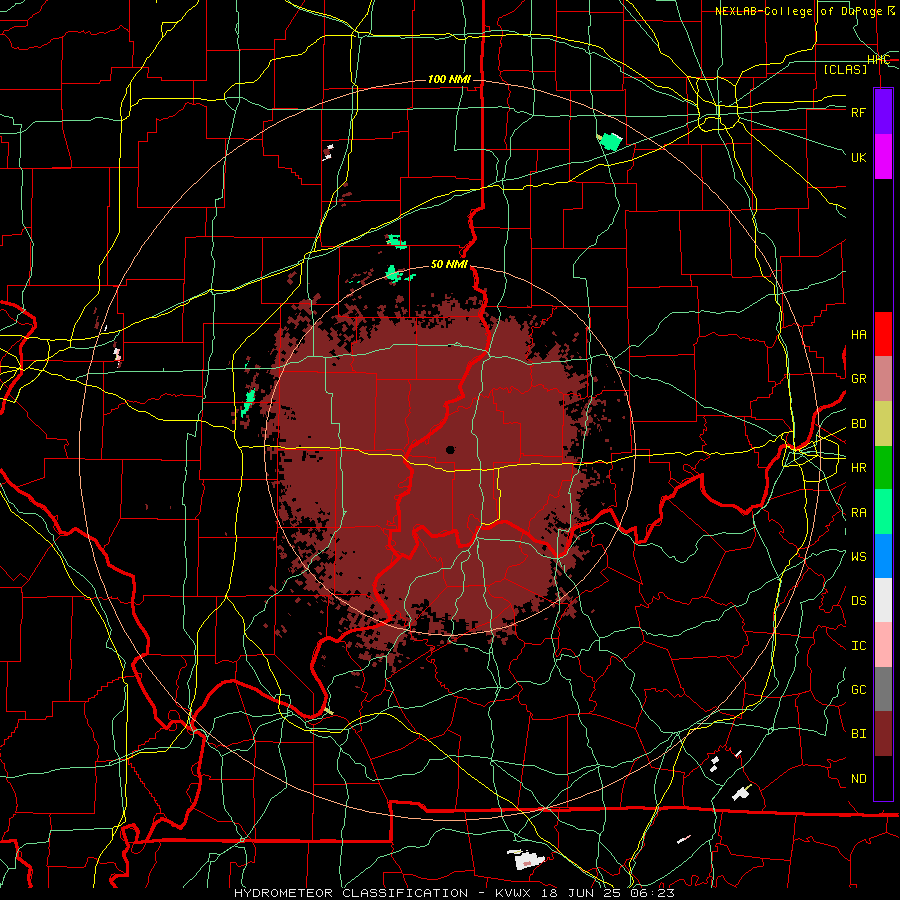Click the 100 NMI range ring label

pyautogui.click(x=449, y=79)
